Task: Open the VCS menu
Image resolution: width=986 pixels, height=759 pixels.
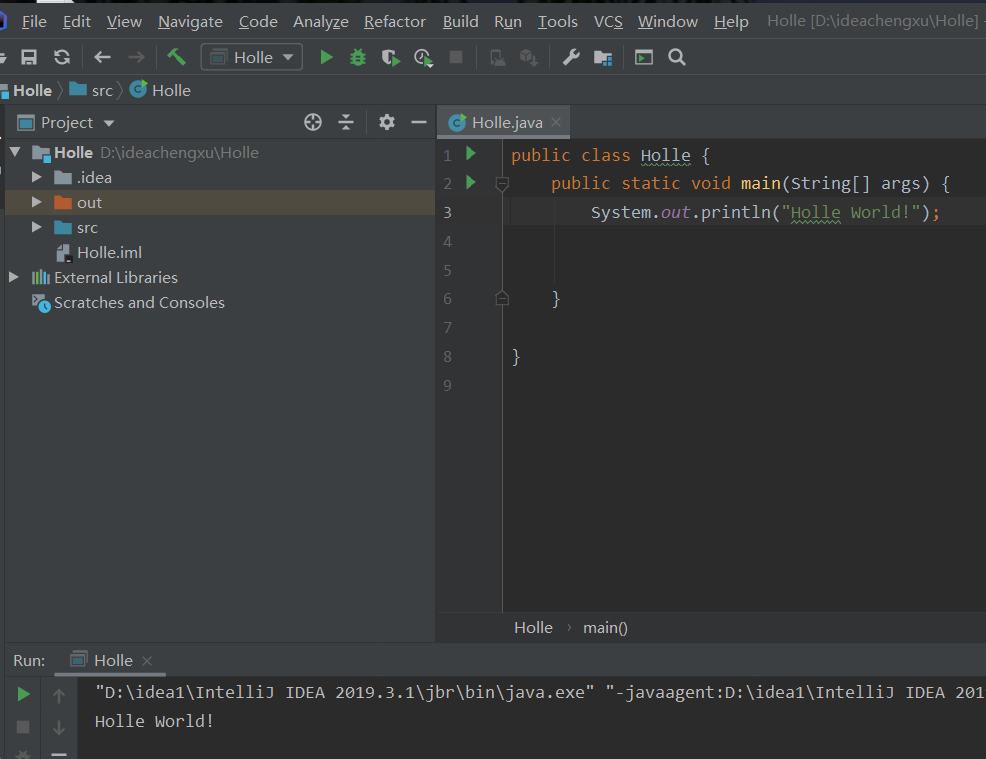Action: tap(608, 22)
